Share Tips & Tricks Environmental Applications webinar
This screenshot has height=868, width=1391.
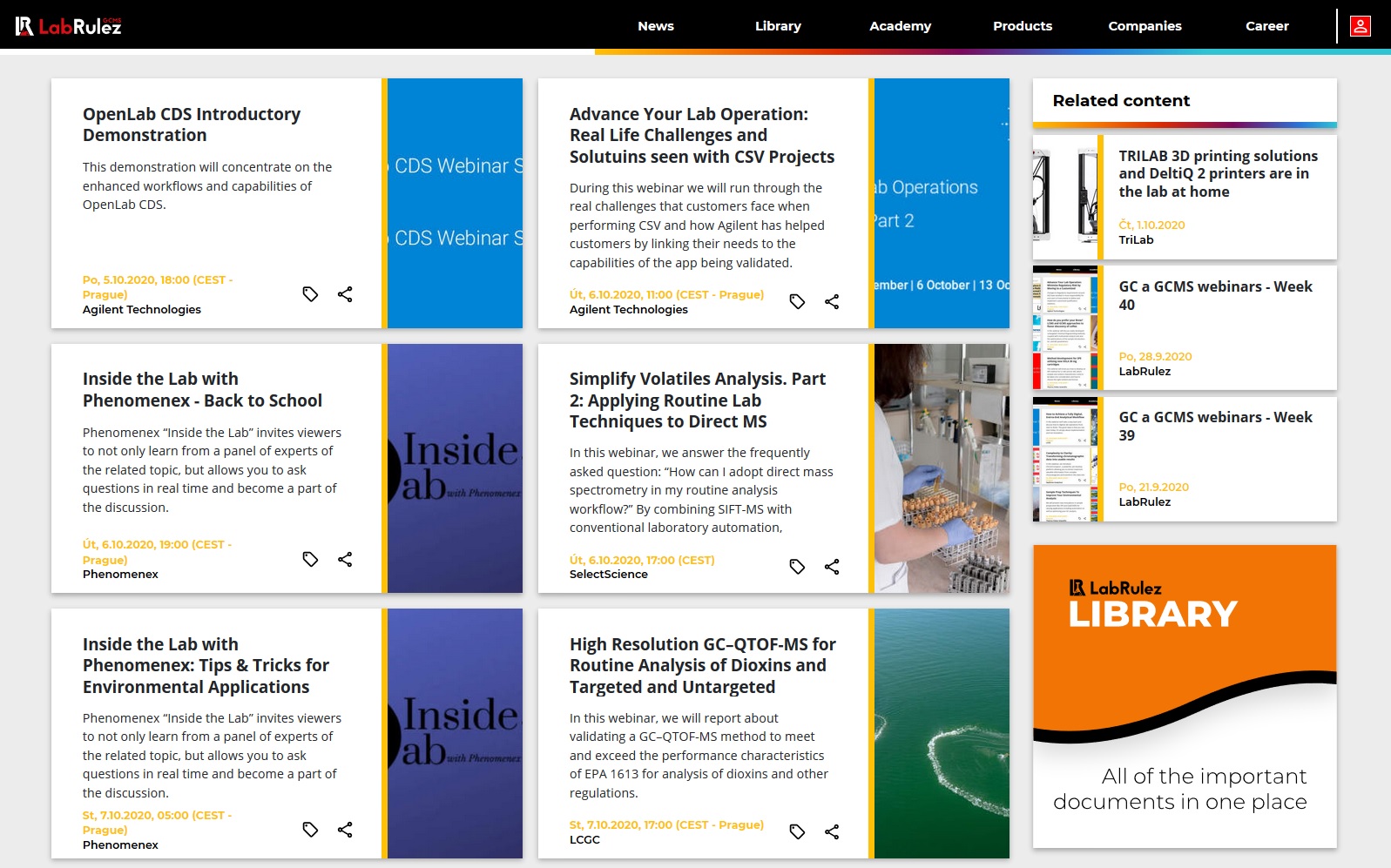click(345, 830)
